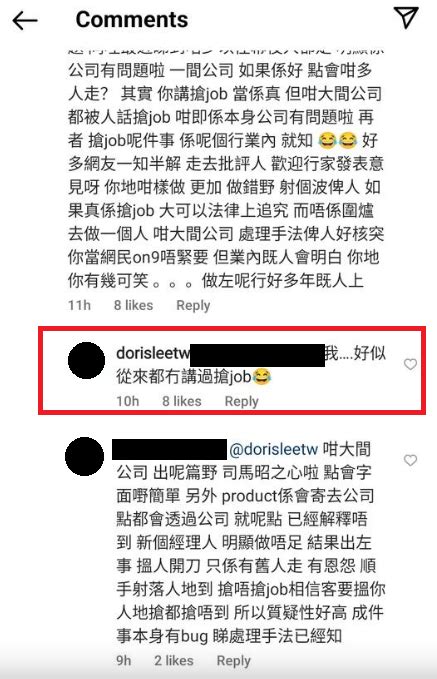This screenshot has width=437, height=679.
Task: Tap the 10h timestamp under dorisleetw's comment
Action: coord(127,401)
